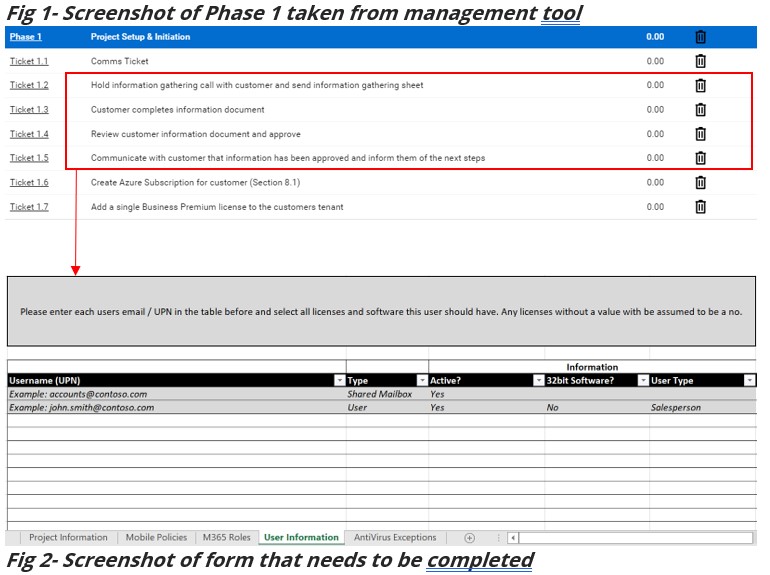Delete Ticket 1.5 with trash icon

[x=700, y=158]
